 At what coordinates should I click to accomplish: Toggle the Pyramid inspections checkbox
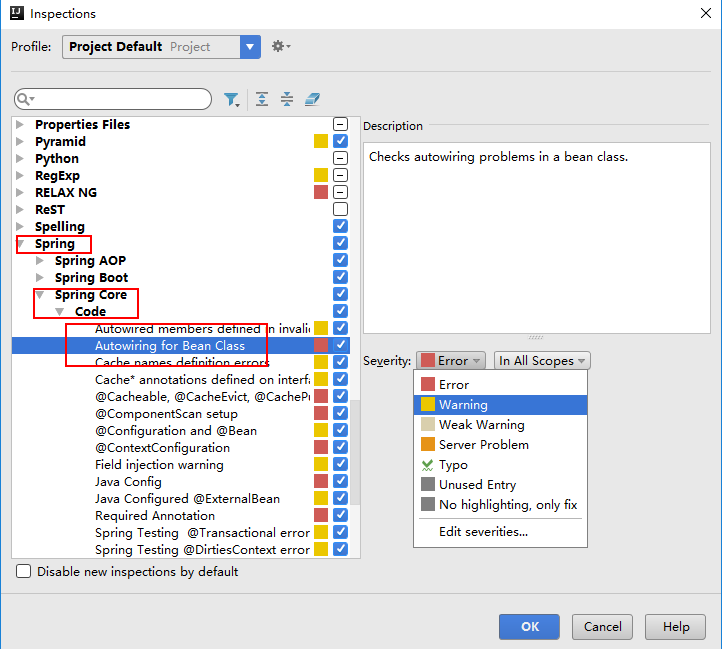pyautogui.click(x=340, y=141)
